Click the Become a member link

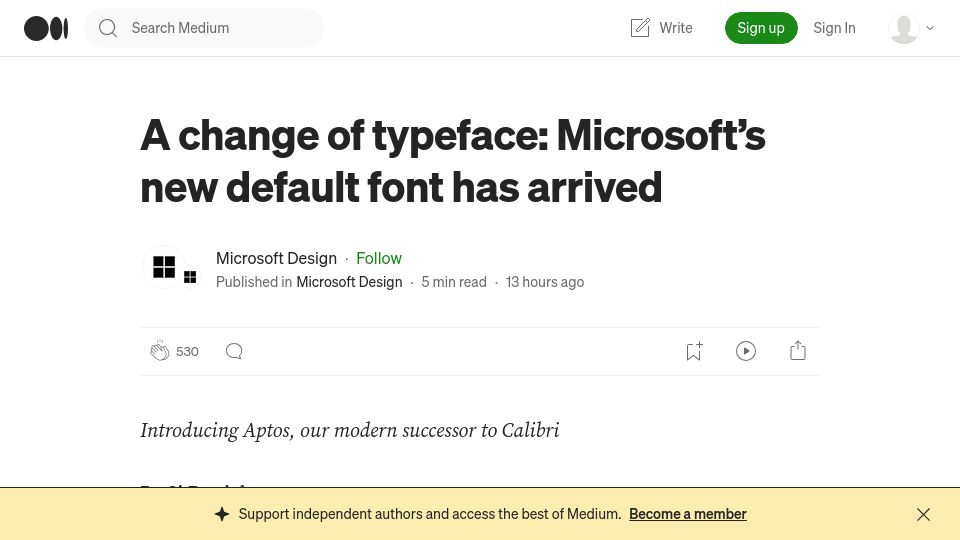point(688,514)
